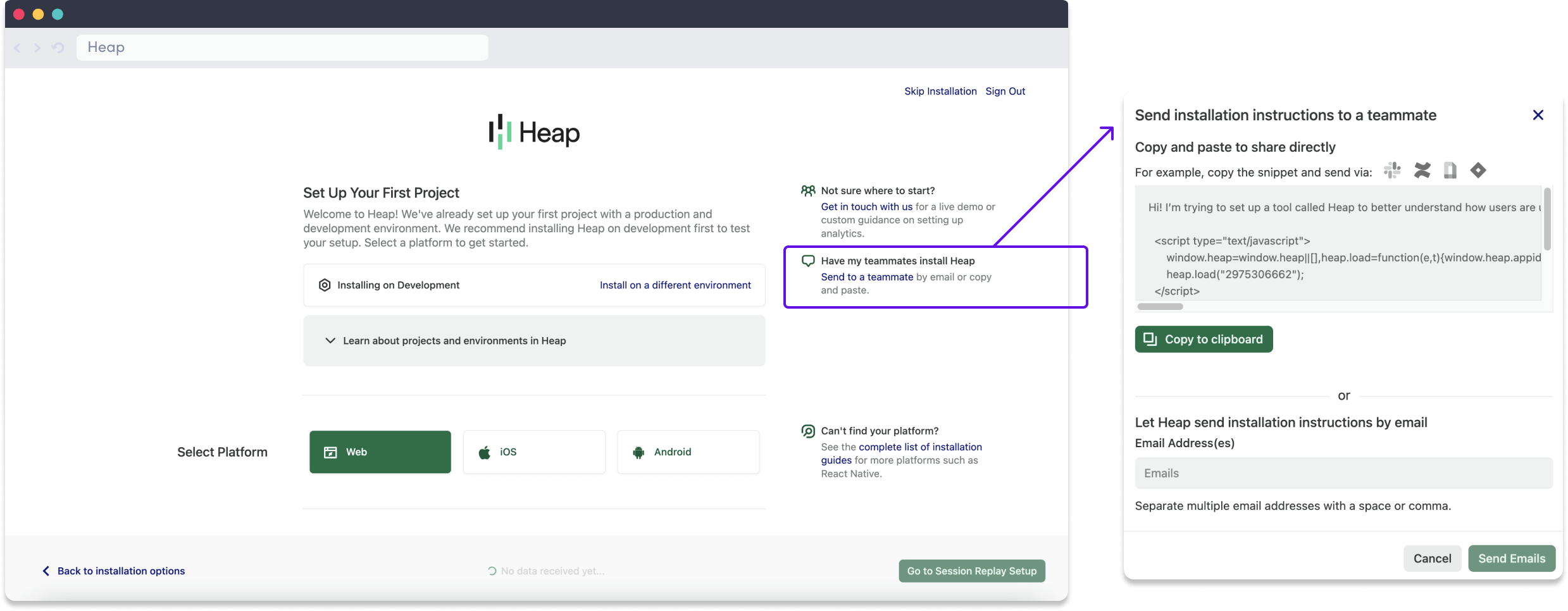Open Install on a different environment
The image size is (1568, 611).
point(675,285)
